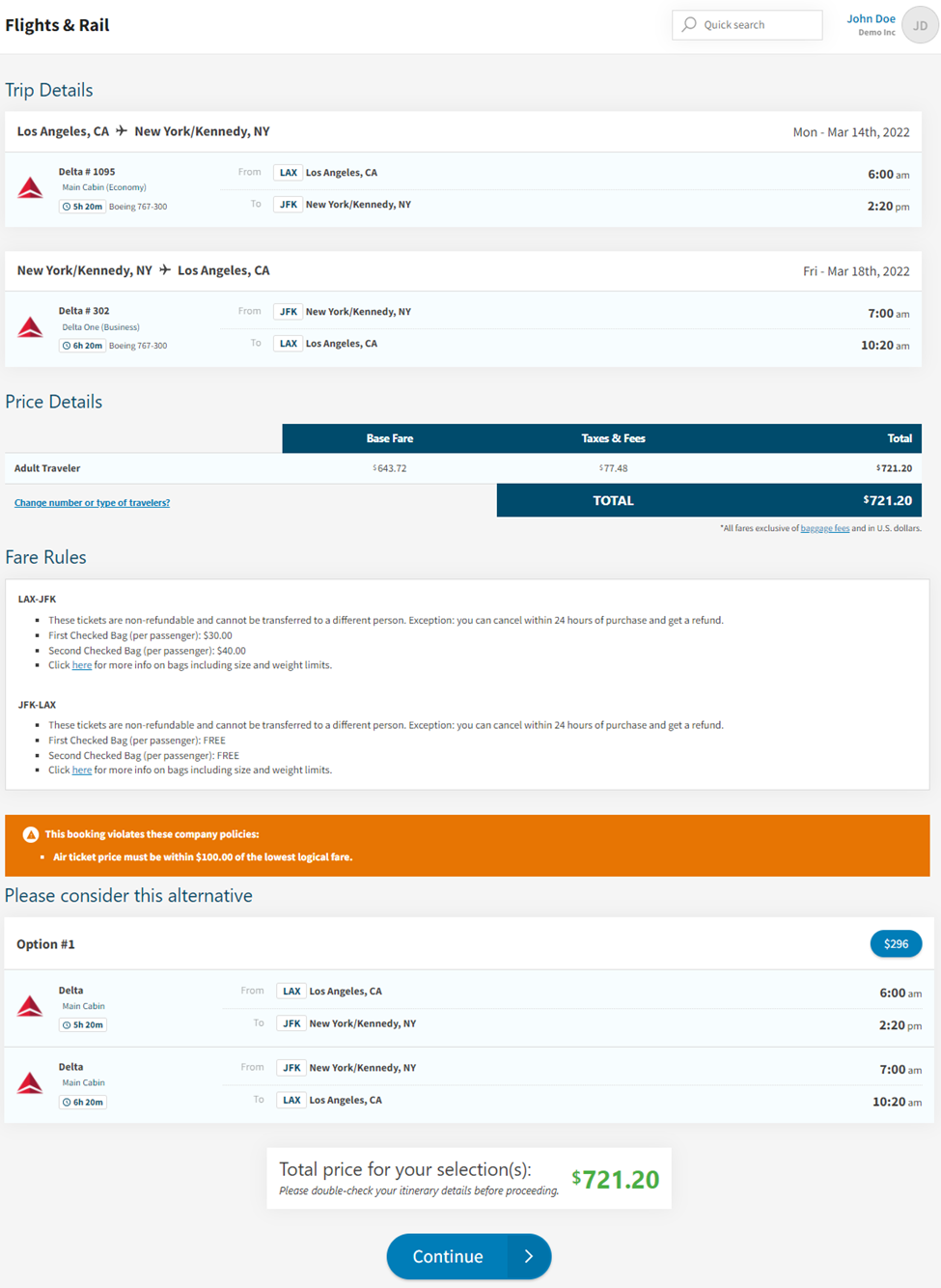
Task: Click the 2:20 pm arrival time in Trip Details
Action: tap(888, 207)
